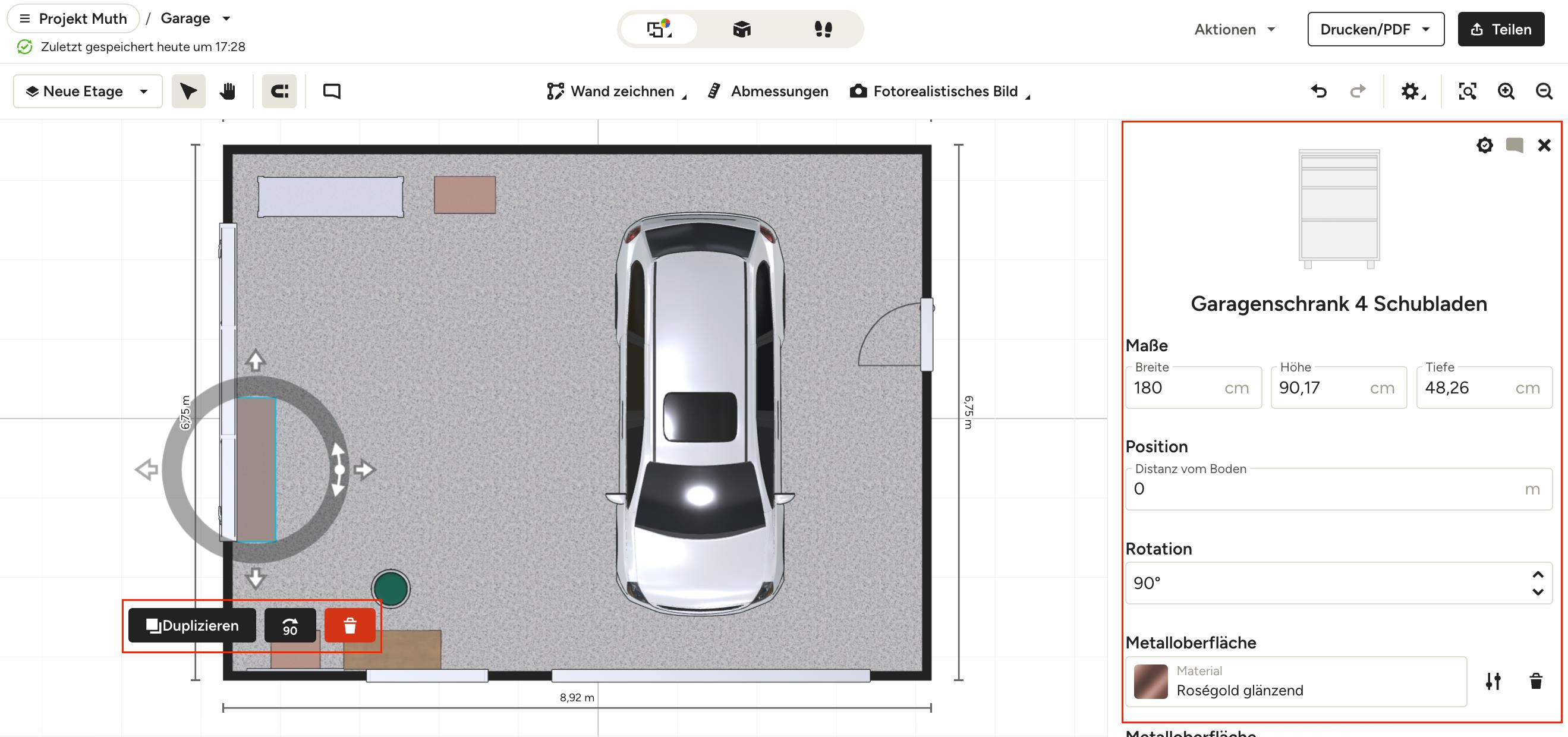Click the Roségold glänzend color swatch
The height and width of the screenshot is (737, 1568).
click(1150, 682)
